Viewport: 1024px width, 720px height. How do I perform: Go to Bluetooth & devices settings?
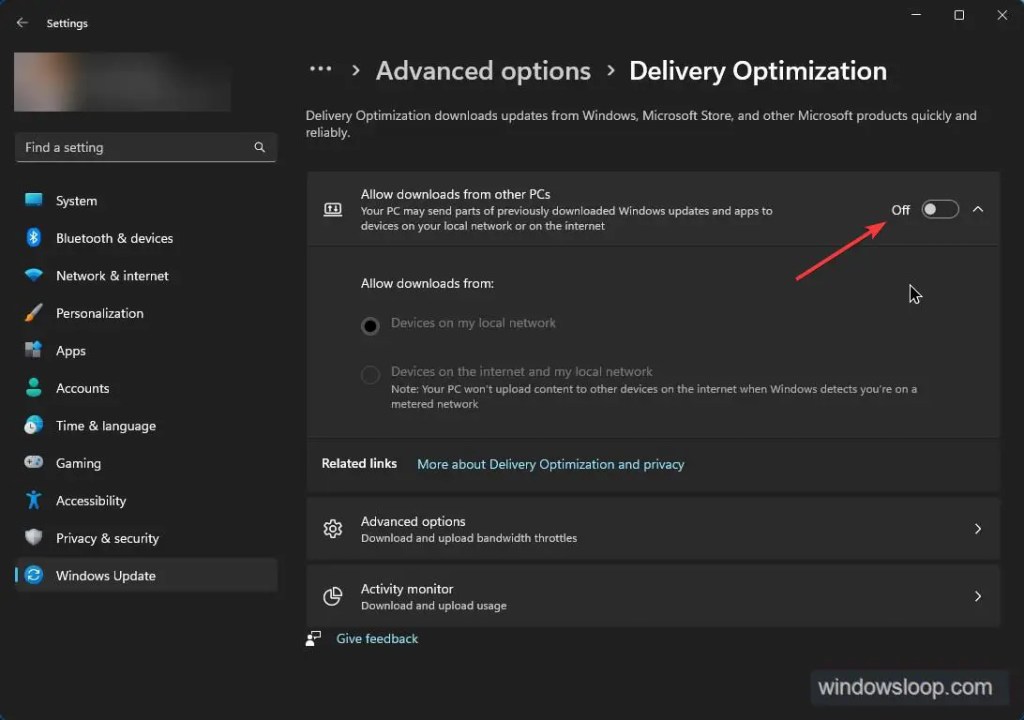146,238
